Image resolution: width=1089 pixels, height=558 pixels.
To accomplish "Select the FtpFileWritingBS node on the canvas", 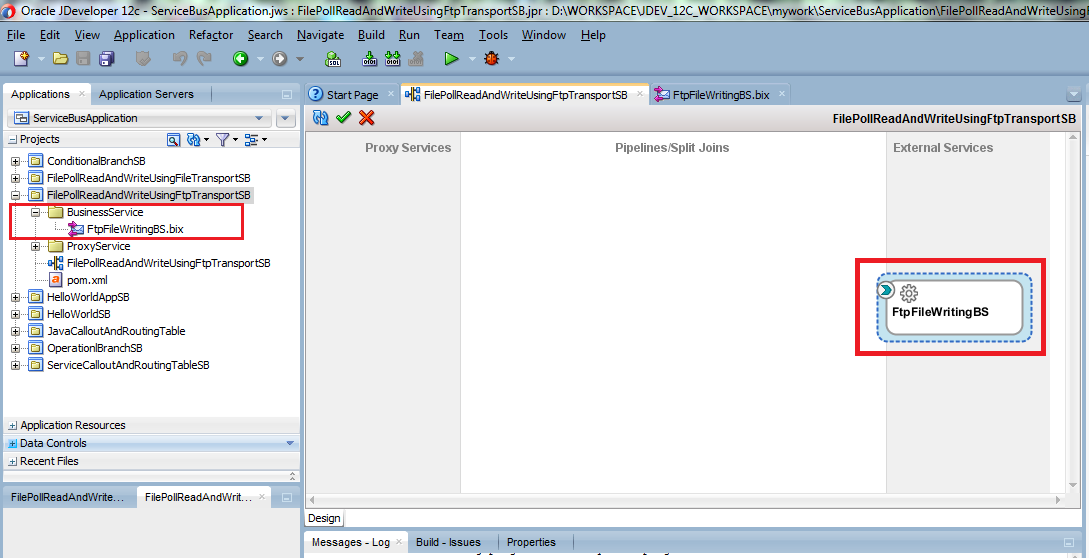I will point(954,308).
